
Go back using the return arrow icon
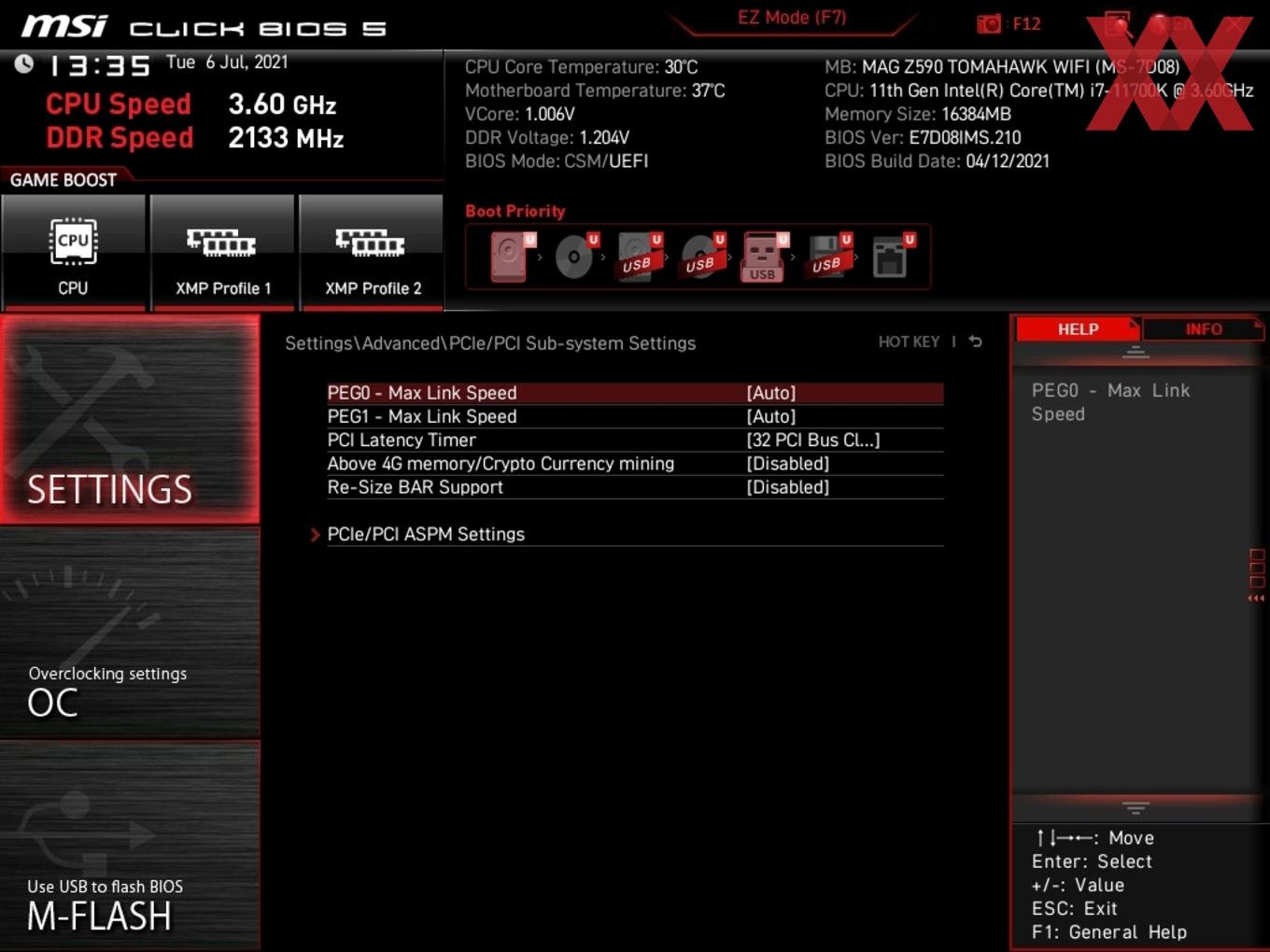point(975,342)
